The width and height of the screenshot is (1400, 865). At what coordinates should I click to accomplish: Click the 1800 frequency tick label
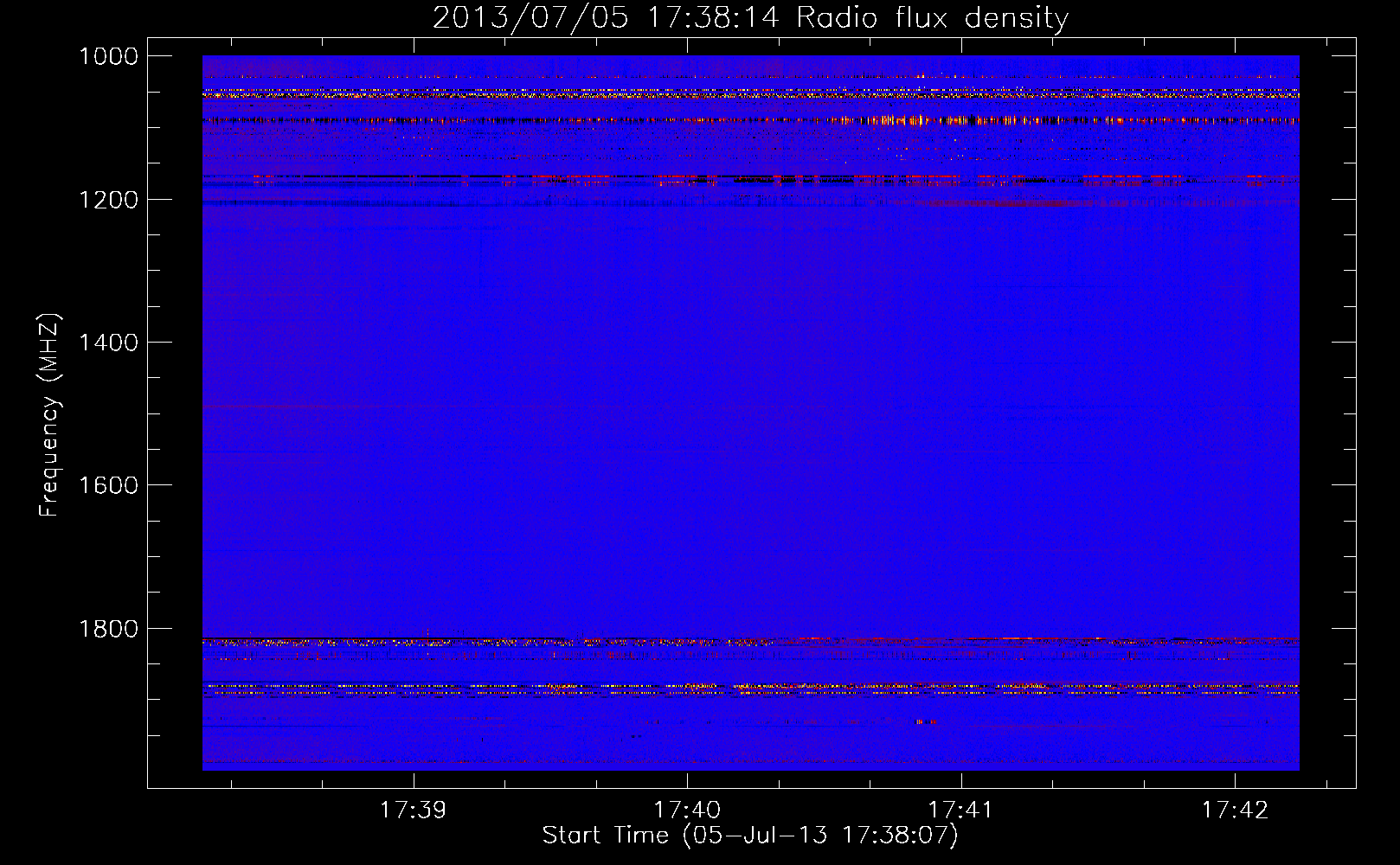(108, 628)
